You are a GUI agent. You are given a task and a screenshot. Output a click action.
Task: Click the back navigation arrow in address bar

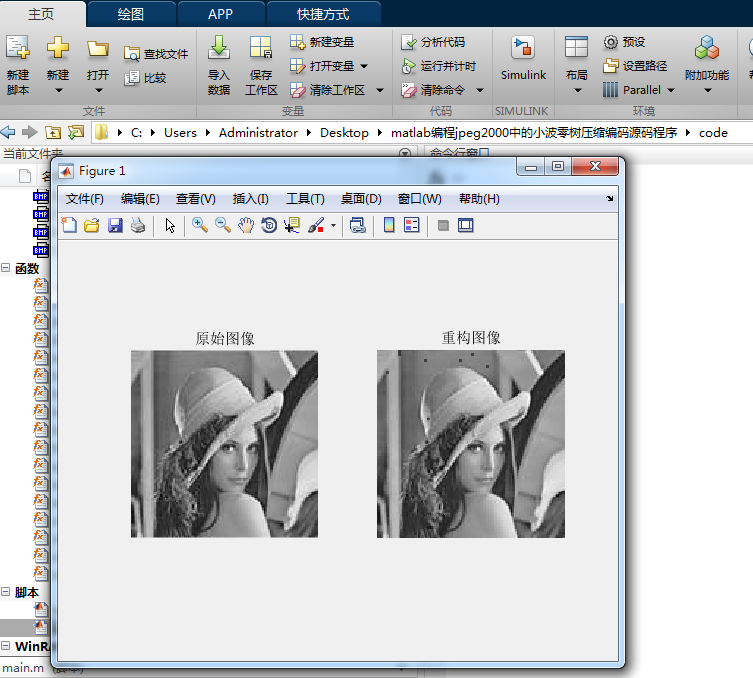click(8, 132)
